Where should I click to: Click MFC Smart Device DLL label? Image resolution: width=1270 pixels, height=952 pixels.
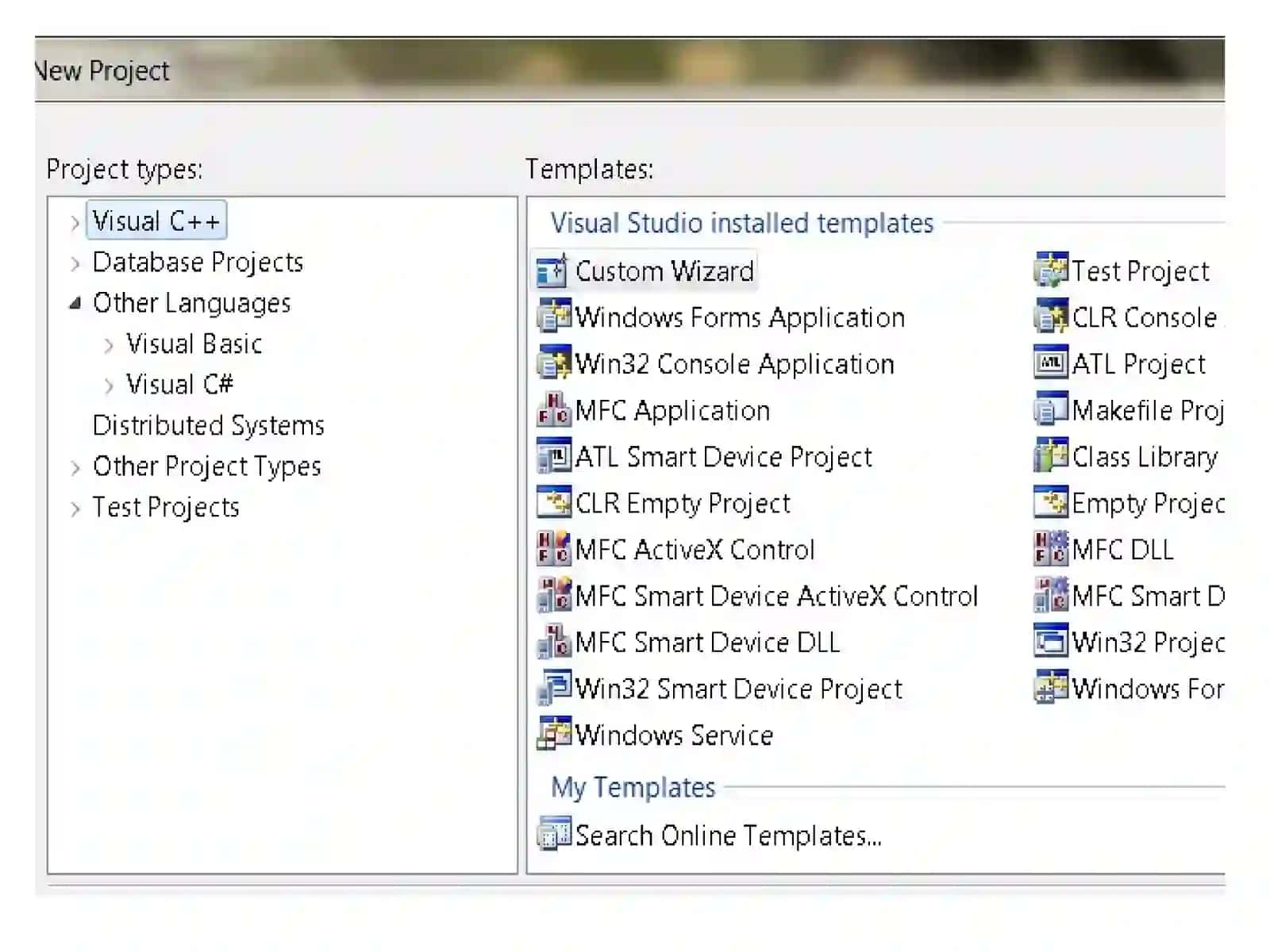pos(707,642)
